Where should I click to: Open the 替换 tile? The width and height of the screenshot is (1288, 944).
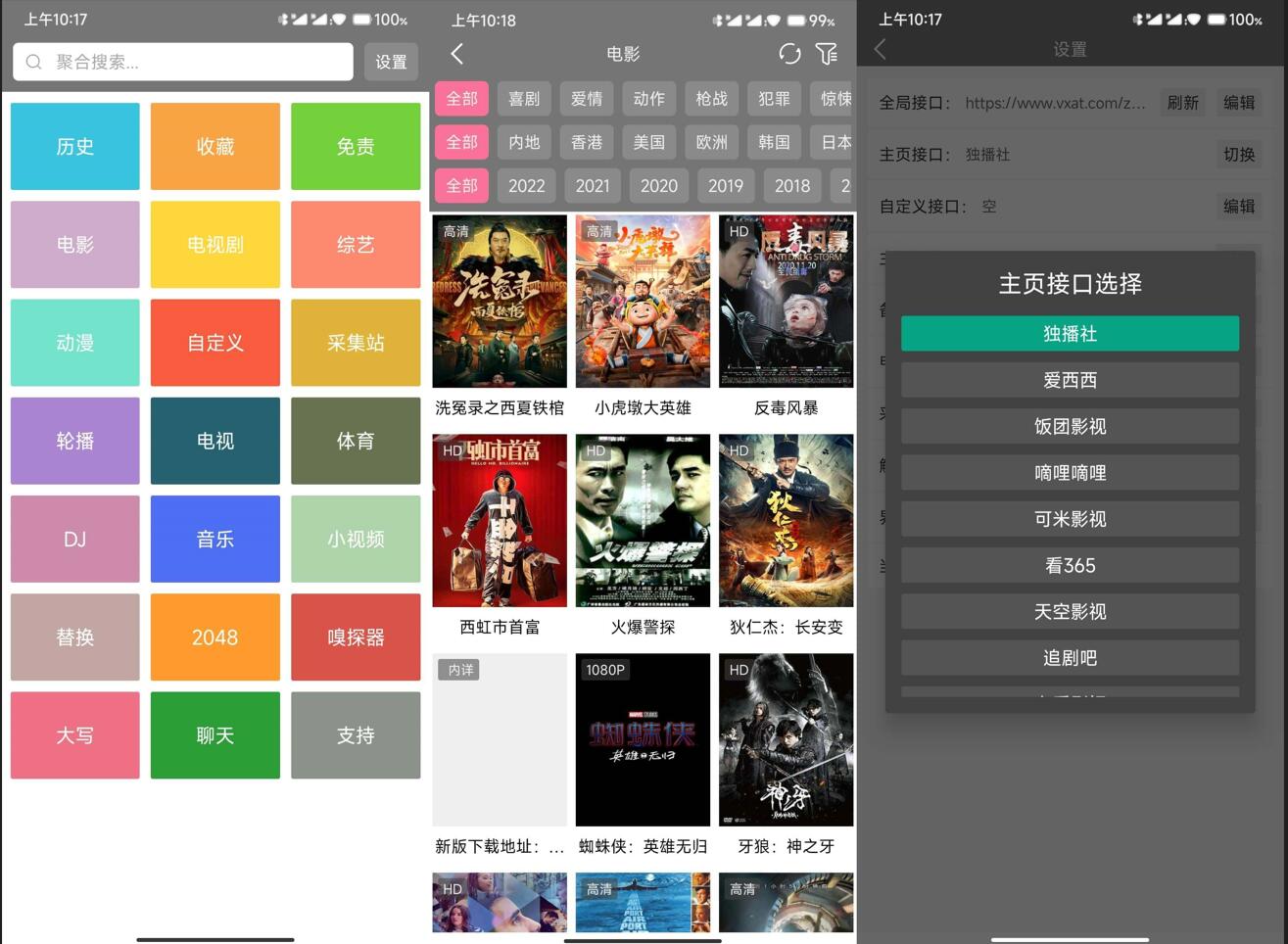coord(75,637)
